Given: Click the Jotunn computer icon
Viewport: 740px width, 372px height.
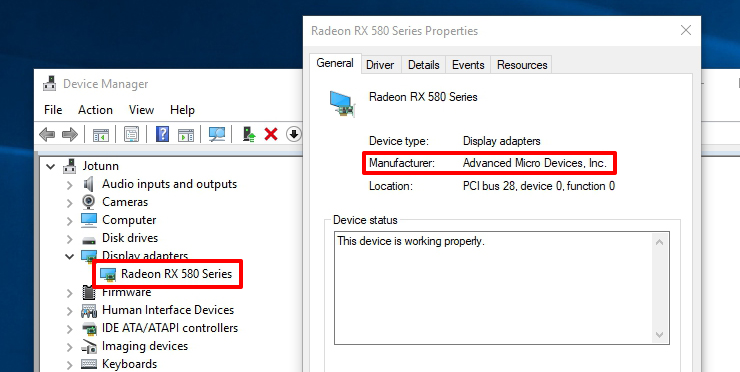Looking at the screenshot, I should tap(70, 166).
